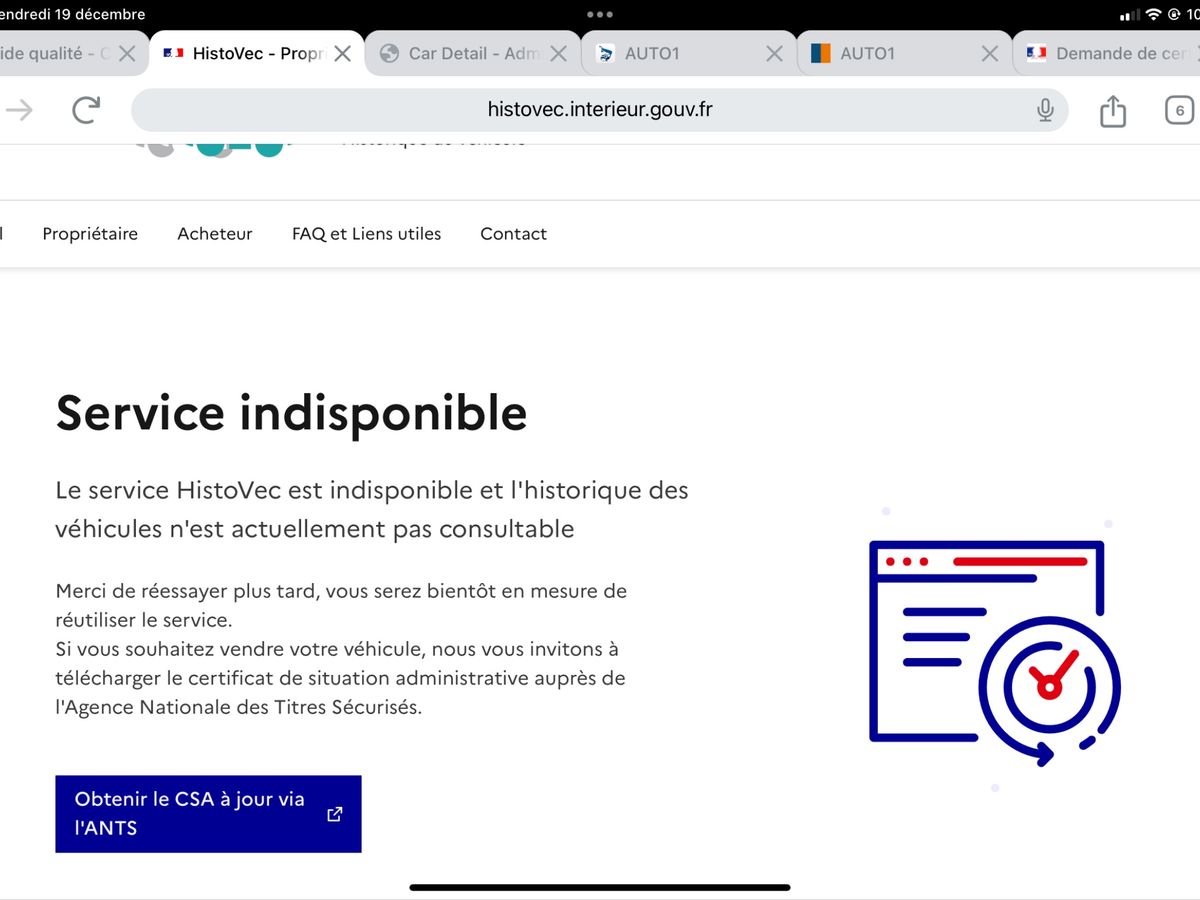The width and height of the screenshot is (1200, 900).
Task: Tap the Wi-Fi status icon
Action: click(x=1154, y=15)
